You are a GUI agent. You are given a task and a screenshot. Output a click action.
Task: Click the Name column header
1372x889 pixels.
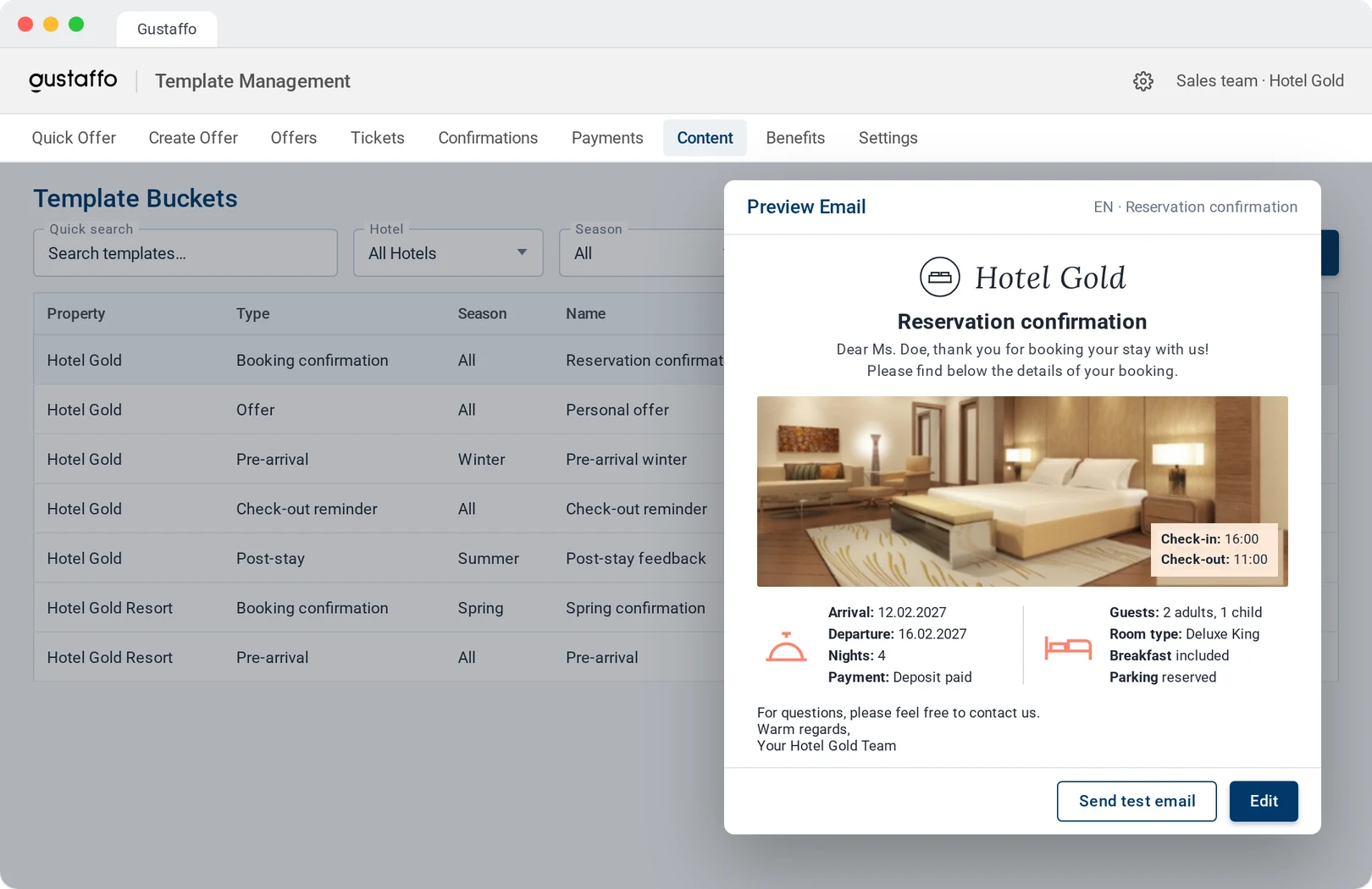[x=585, y=313]
